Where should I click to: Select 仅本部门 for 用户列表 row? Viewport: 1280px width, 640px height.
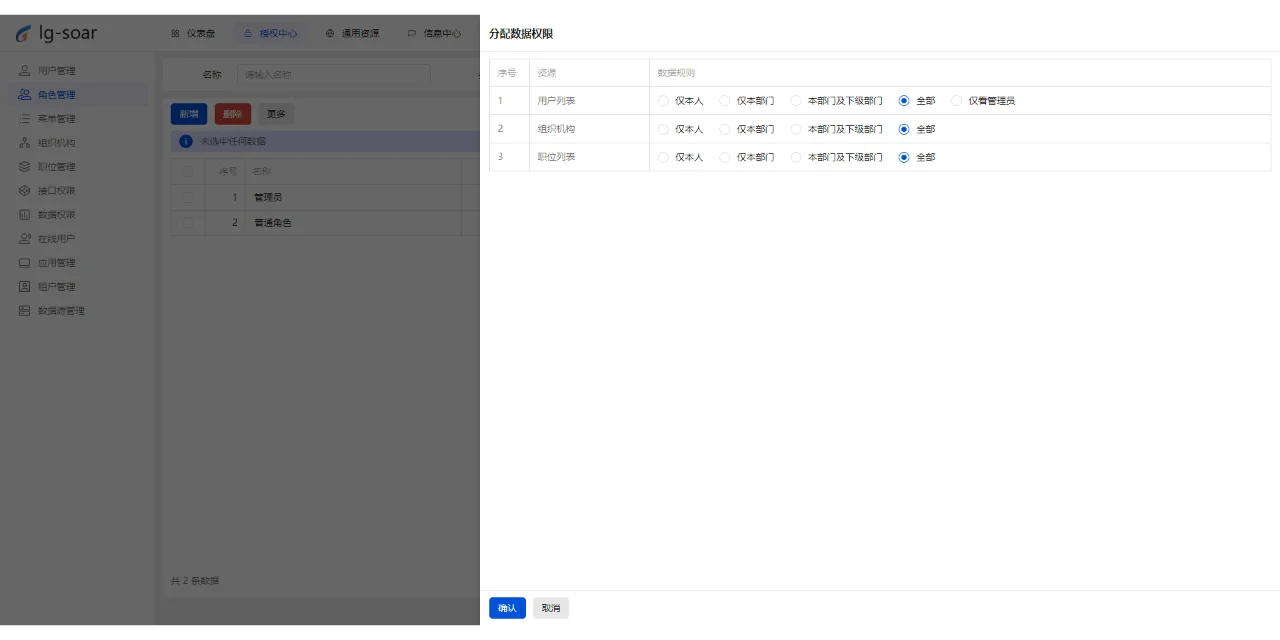[725, 101]
